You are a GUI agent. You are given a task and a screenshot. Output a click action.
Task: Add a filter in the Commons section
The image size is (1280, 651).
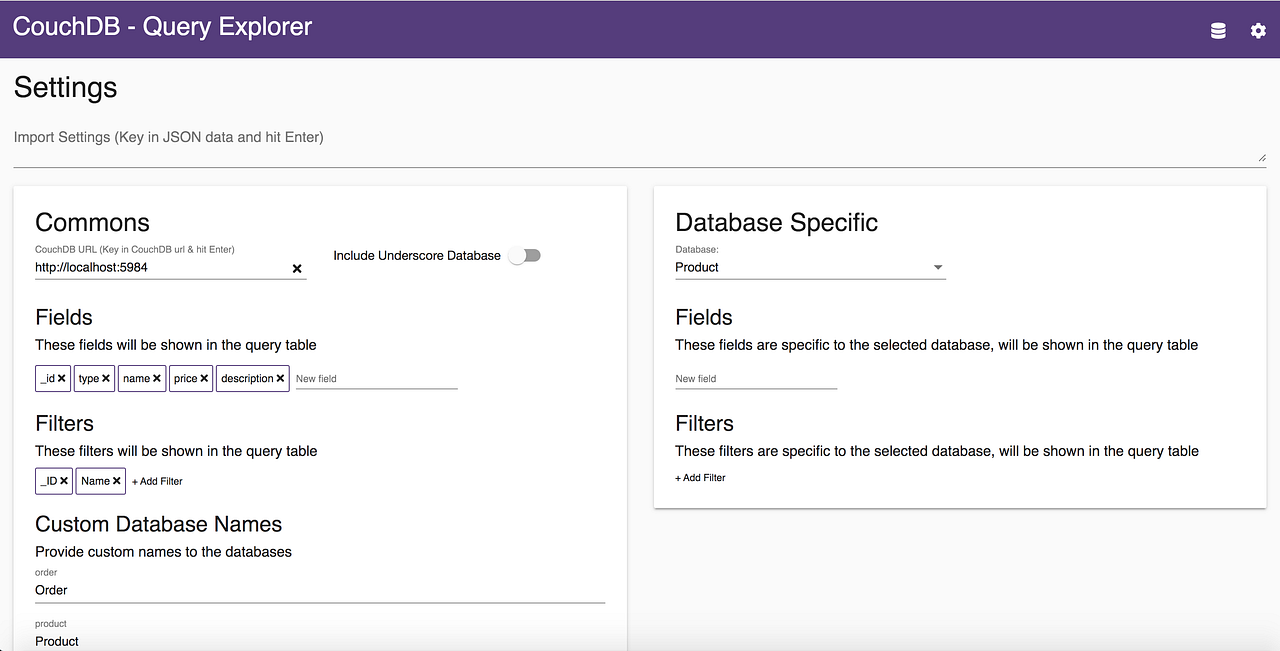pos(157,481)
